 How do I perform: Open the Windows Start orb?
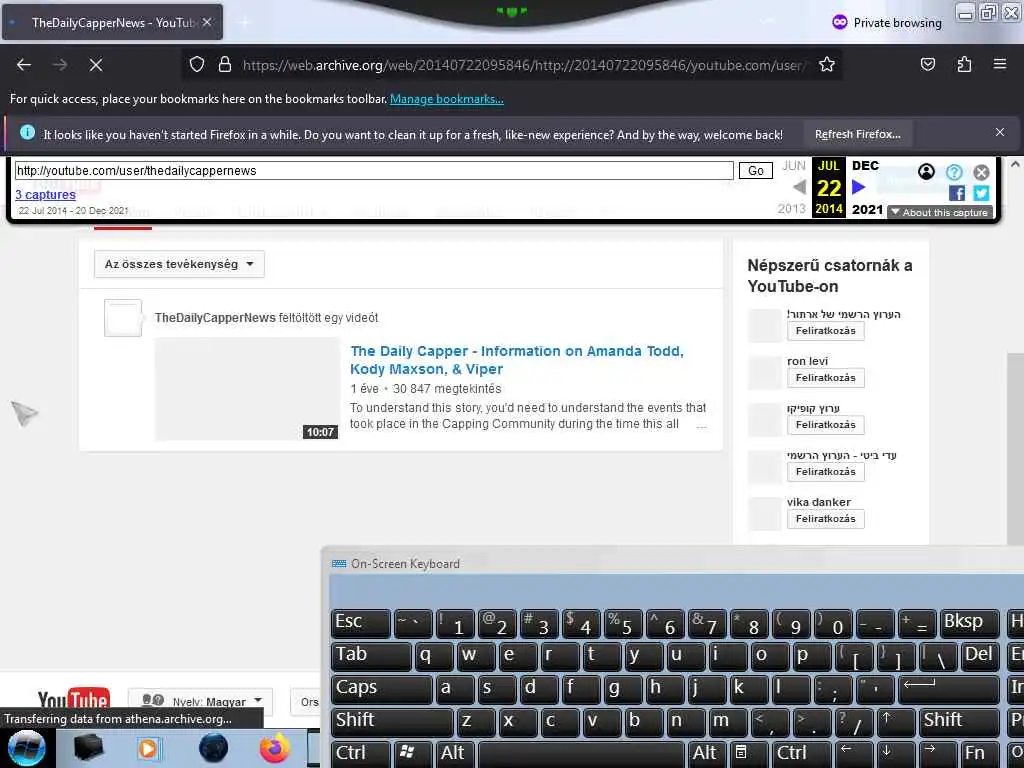pos(26,748)
